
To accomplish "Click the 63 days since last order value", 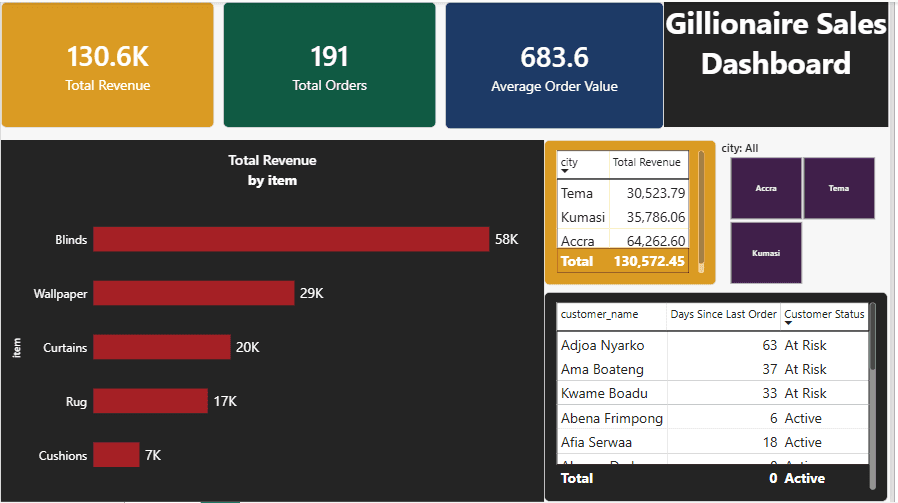I will pos(769,345).
